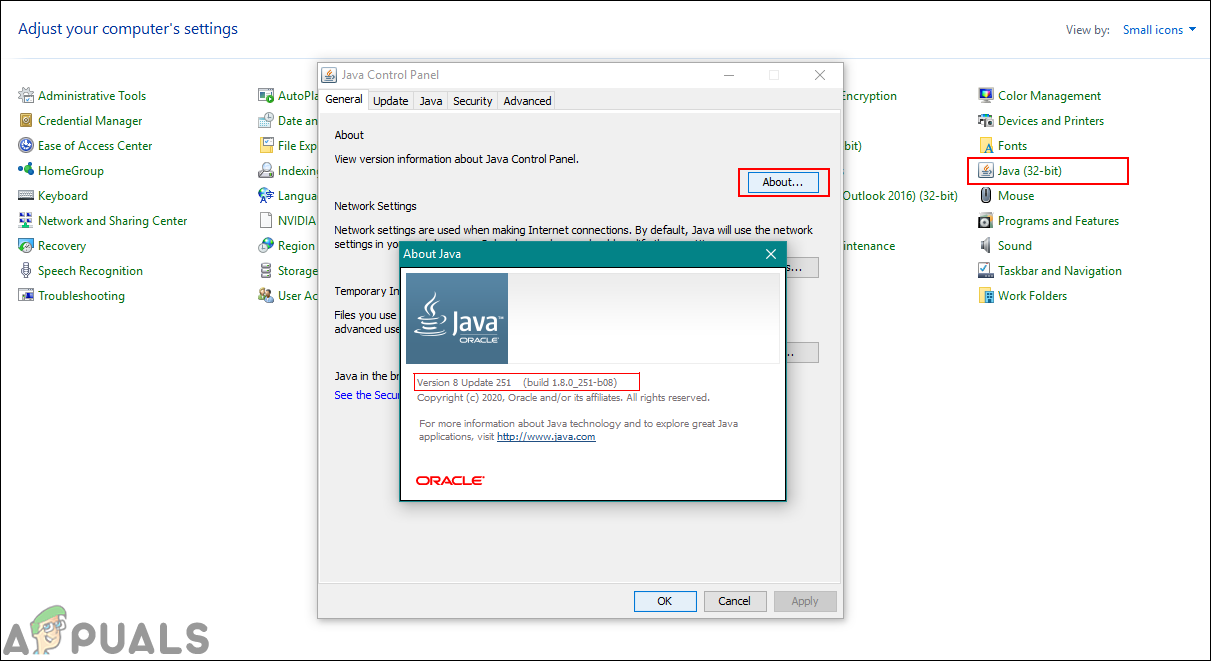1211x661 pixels.
Task: Click the See the Security tab link
Action: tap(367, 395)
